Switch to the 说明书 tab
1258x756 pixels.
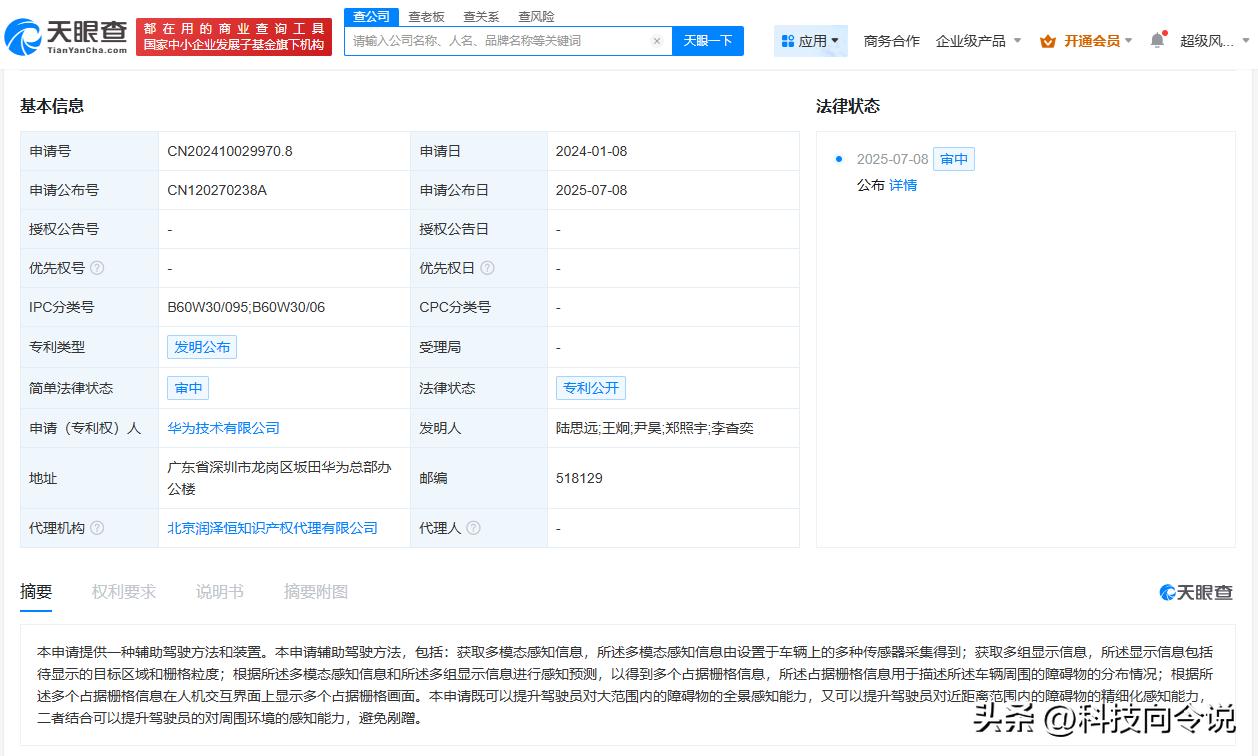(220, 592)
